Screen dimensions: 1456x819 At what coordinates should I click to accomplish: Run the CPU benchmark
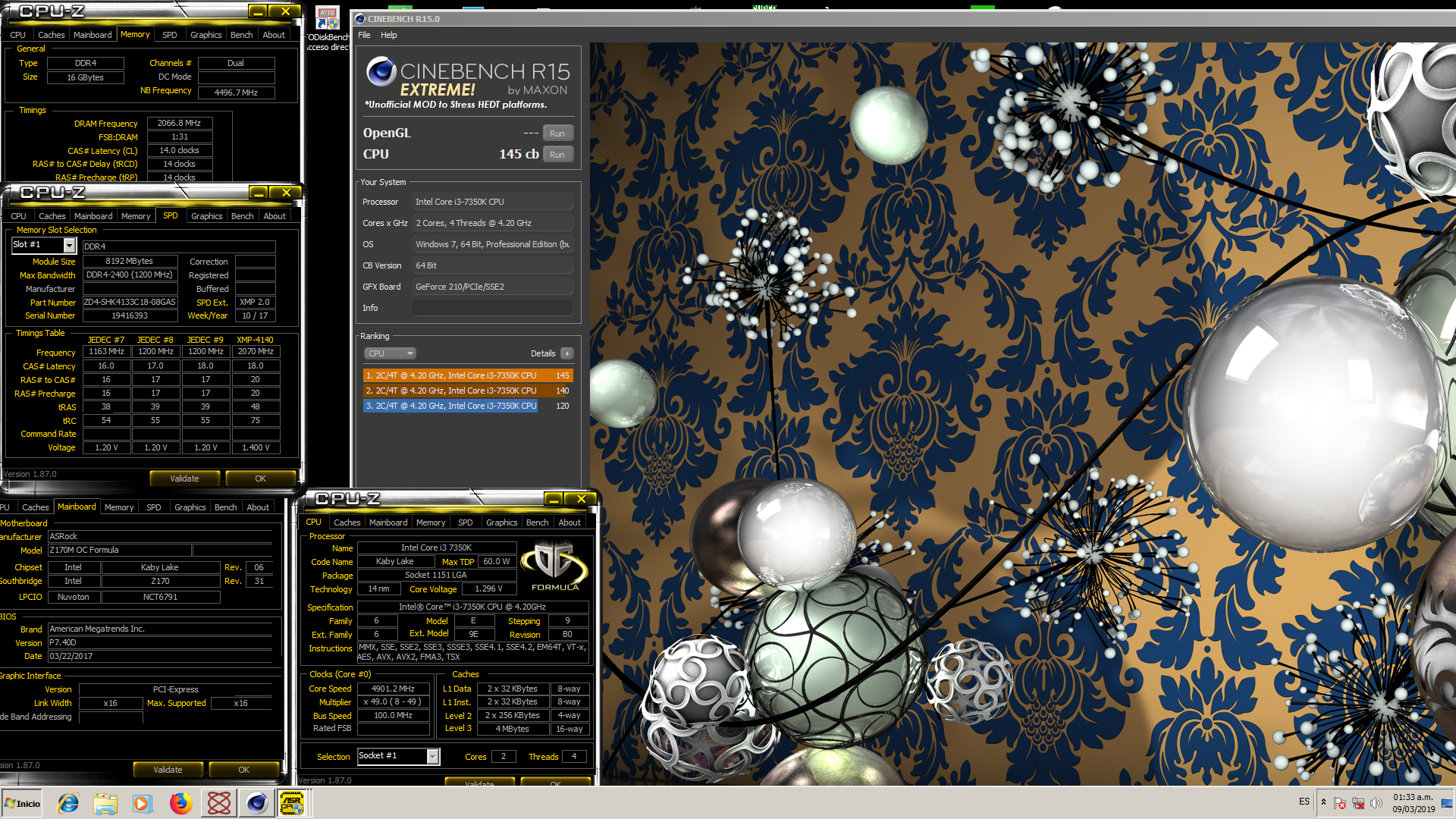tap(557, 155)
